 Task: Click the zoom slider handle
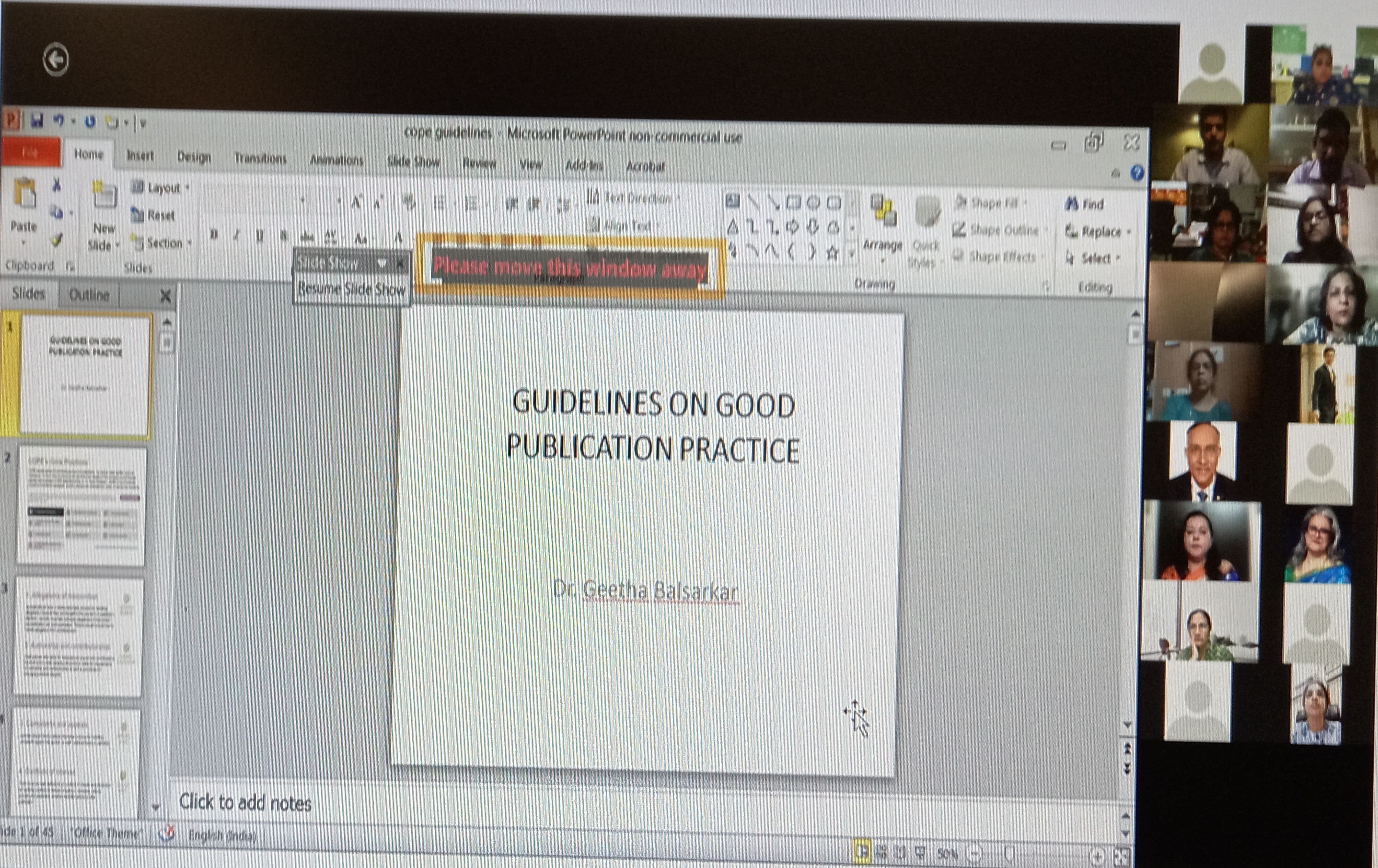pos(1010,855)
